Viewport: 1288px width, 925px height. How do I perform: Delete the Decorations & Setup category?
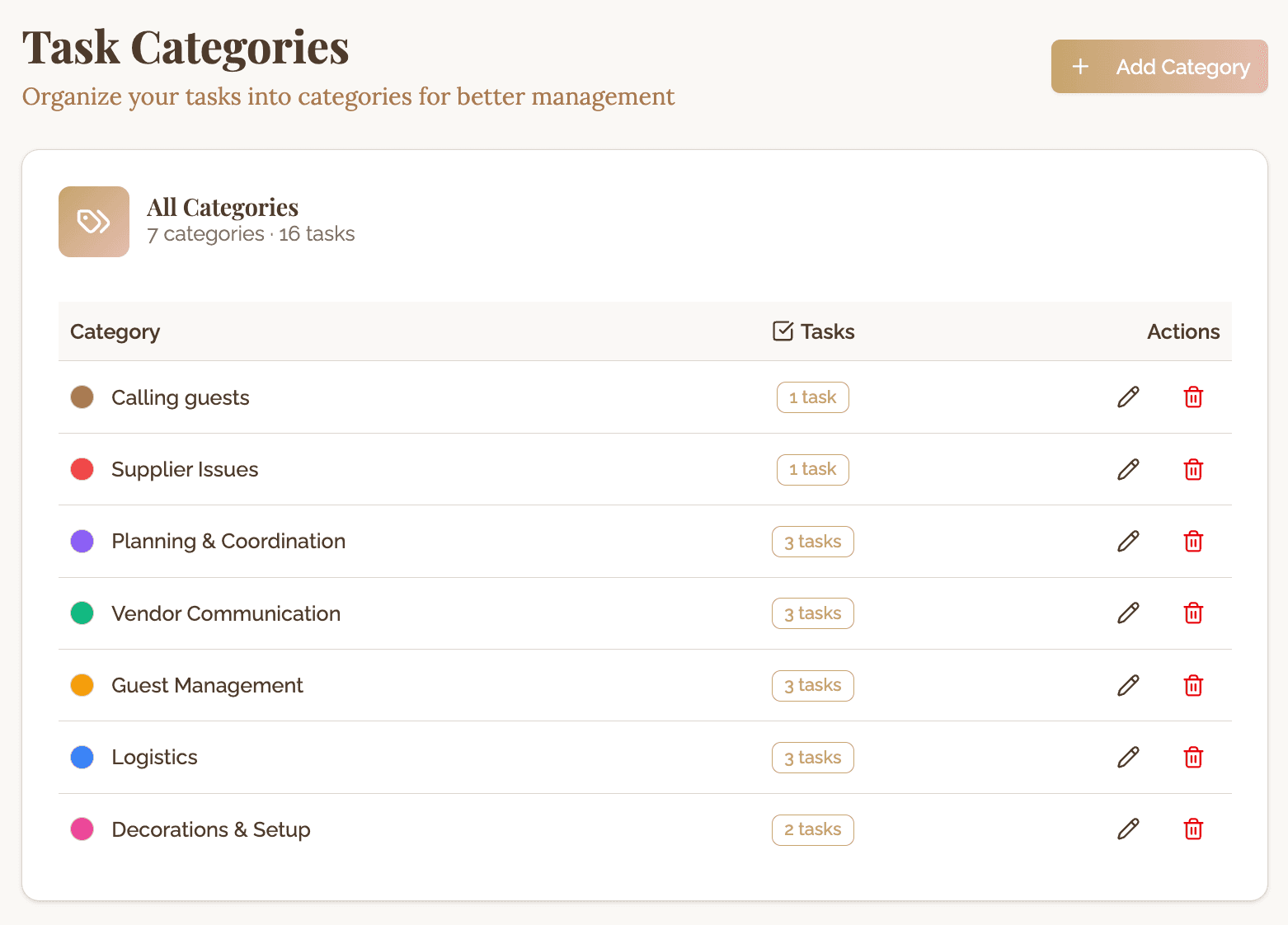1193,829
